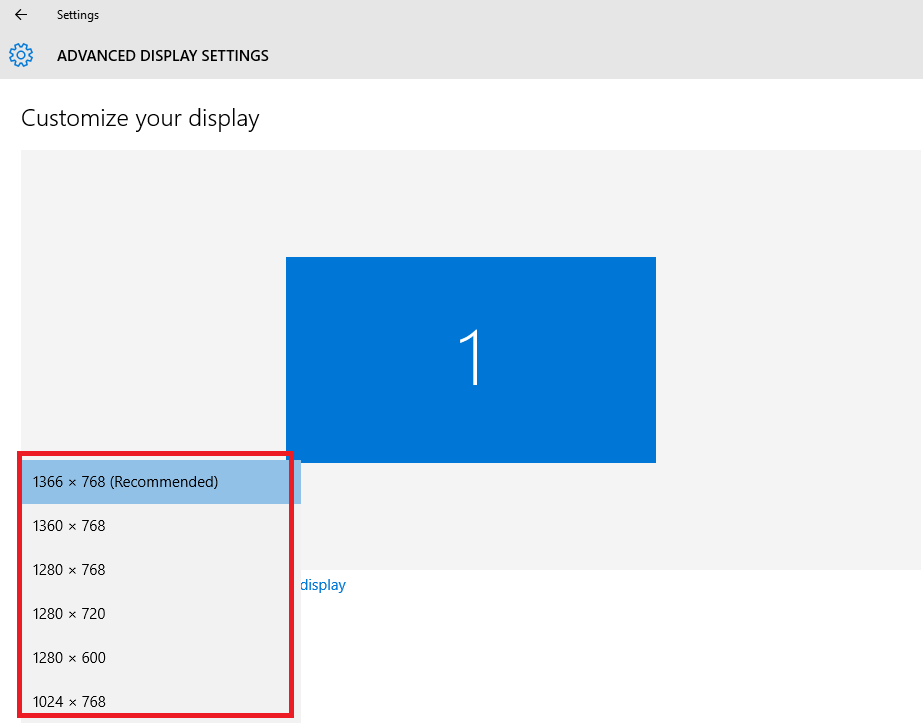Click the Customize your display heading
Viewport: 923px width, 723px height.
tap(140, 118)
